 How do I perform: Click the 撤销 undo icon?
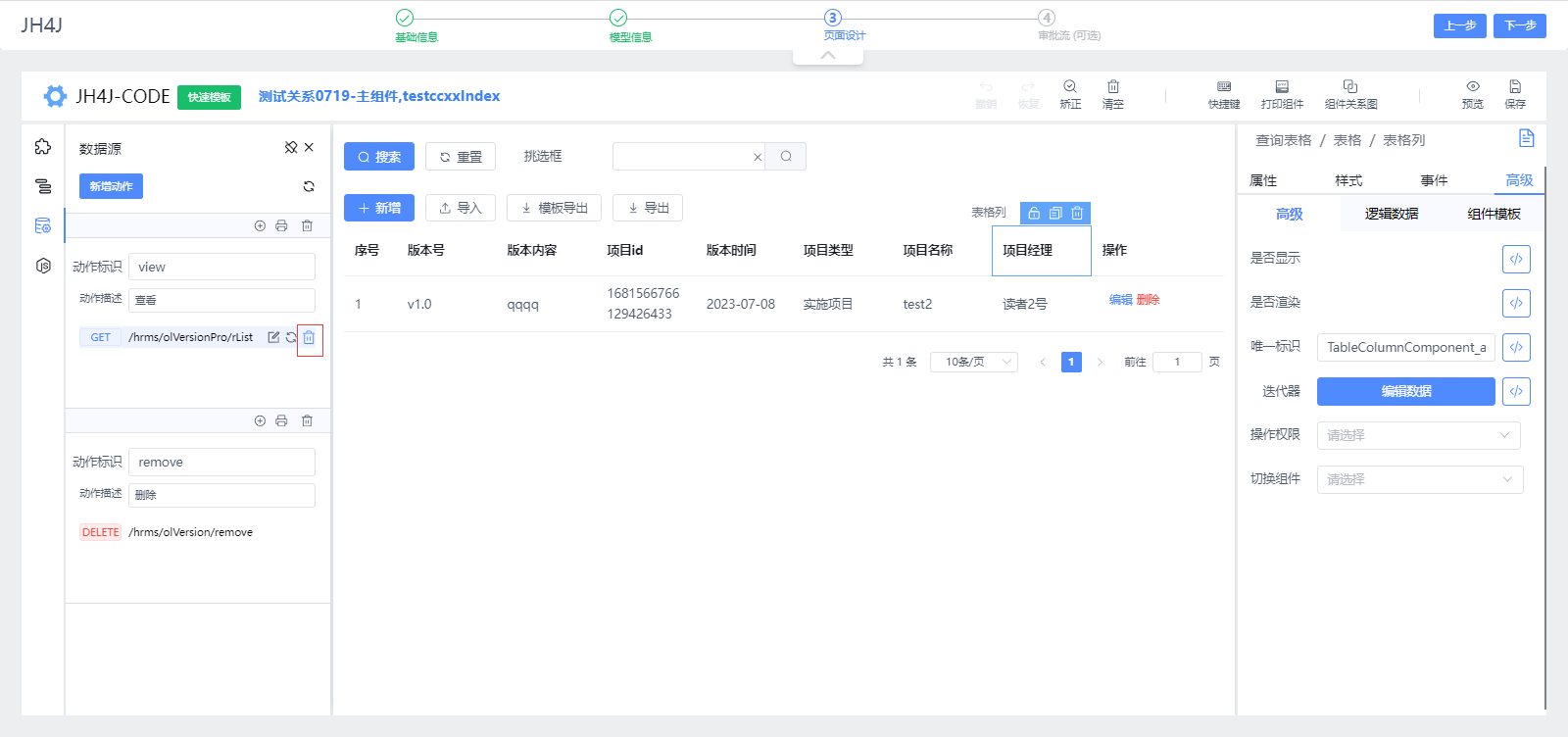tap(986, 94)
